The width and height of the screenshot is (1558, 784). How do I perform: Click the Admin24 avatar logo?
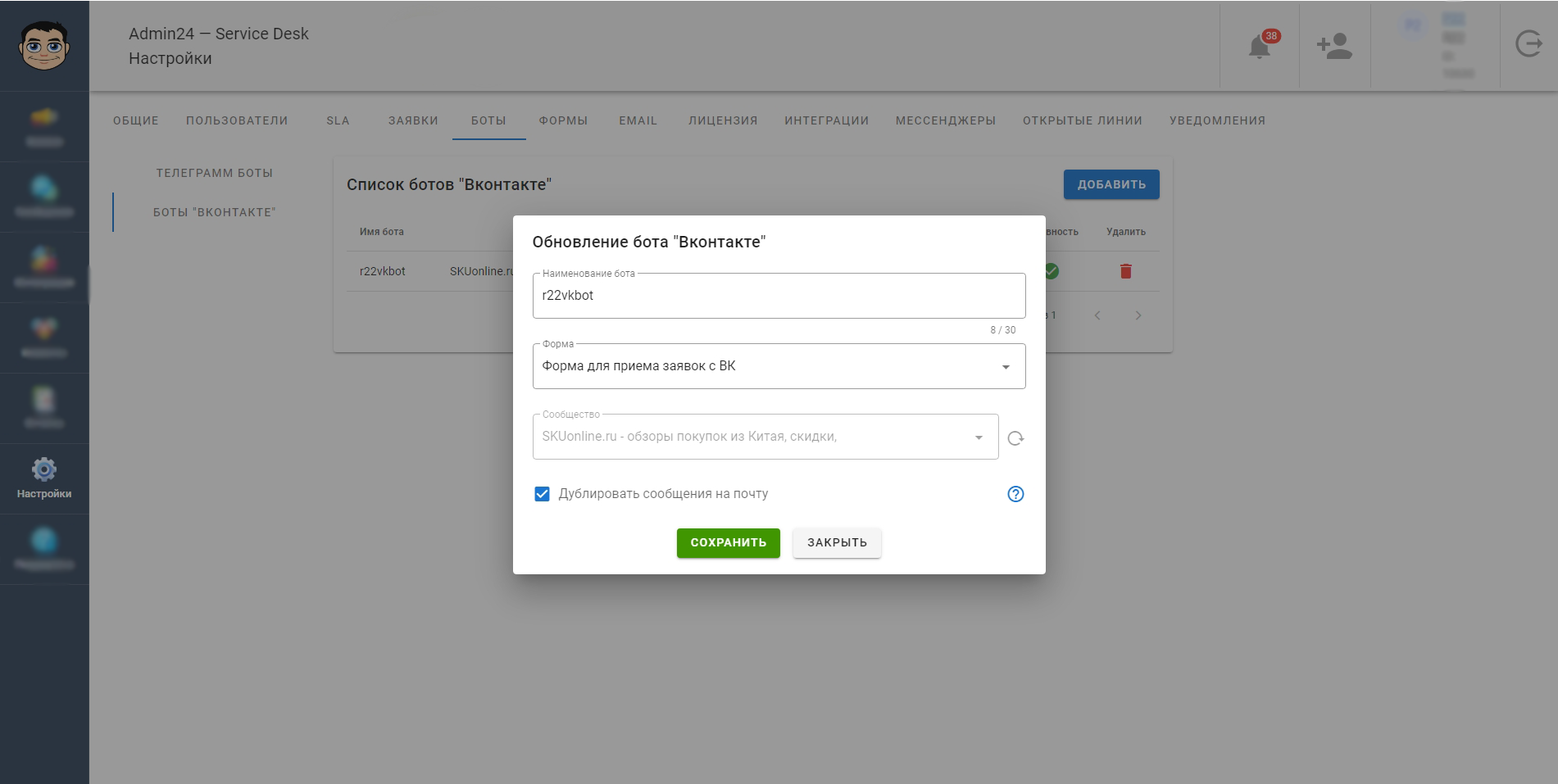tap(44, 45)
